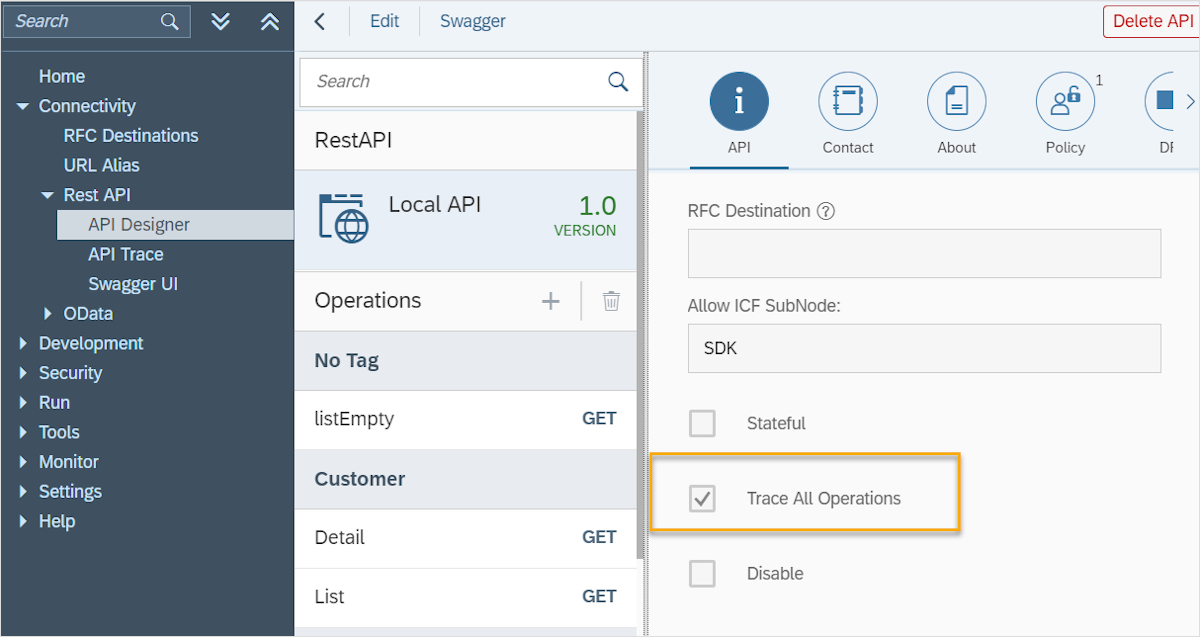Enable the Stateful checkbox

point(702,423)
